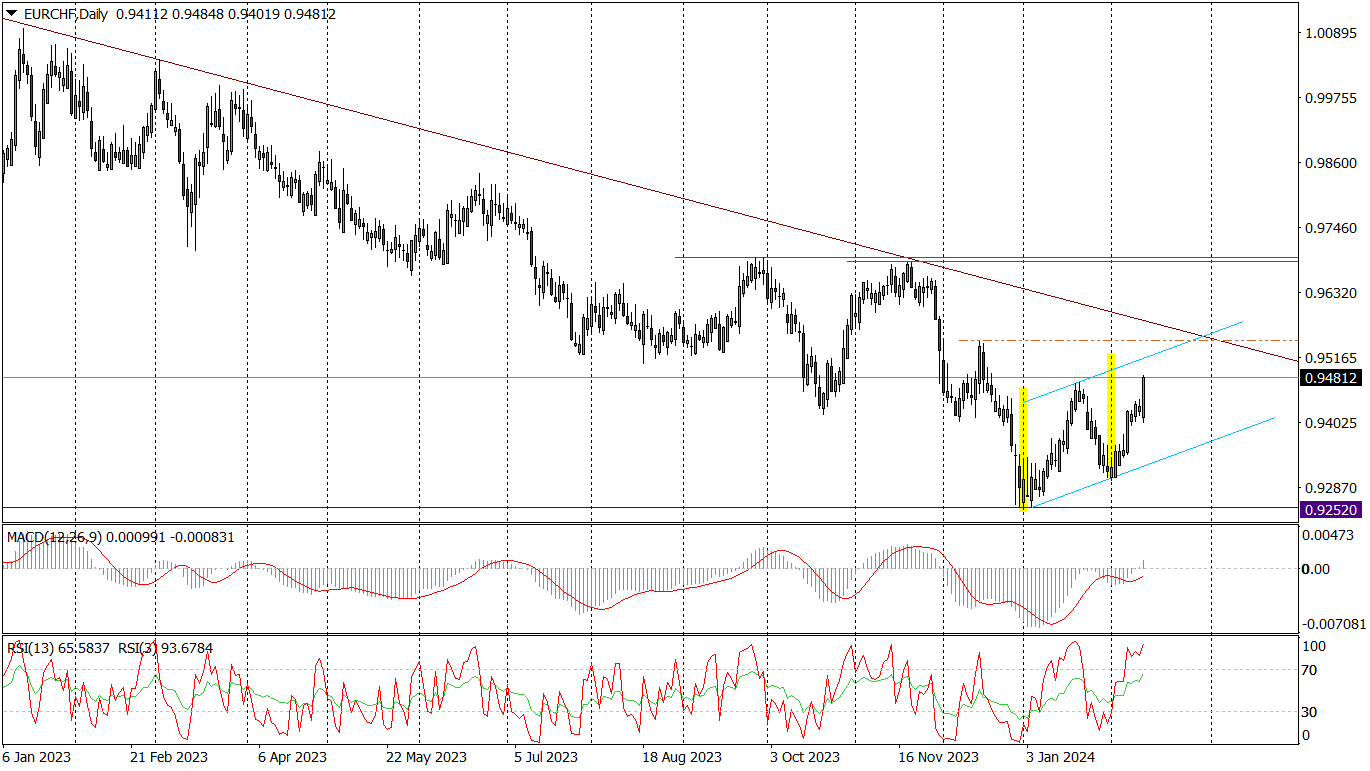Screen dimensions: 1370x771
Task: Click the -0.007081 MACD scale value
Action: pyautogui.click(x=1334, y=624)
